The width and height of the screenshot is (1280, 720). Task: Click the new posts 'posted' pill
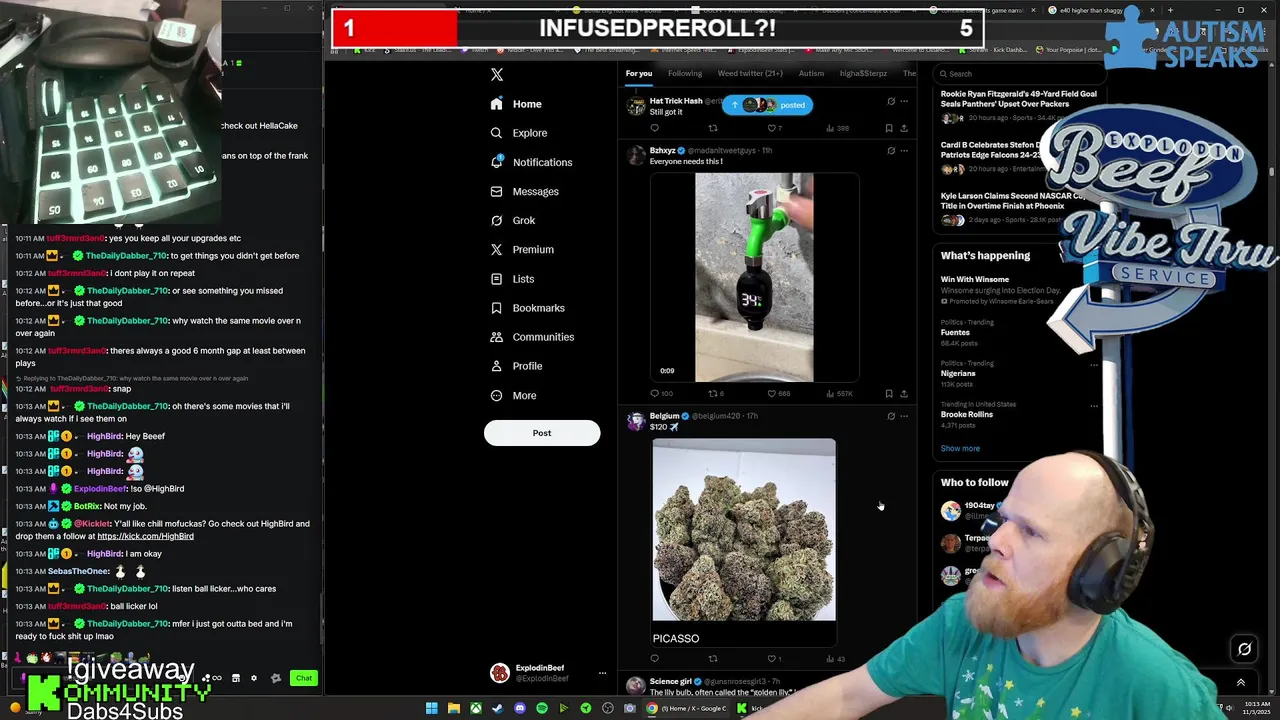pyautogui.click(x=768, y=105)
